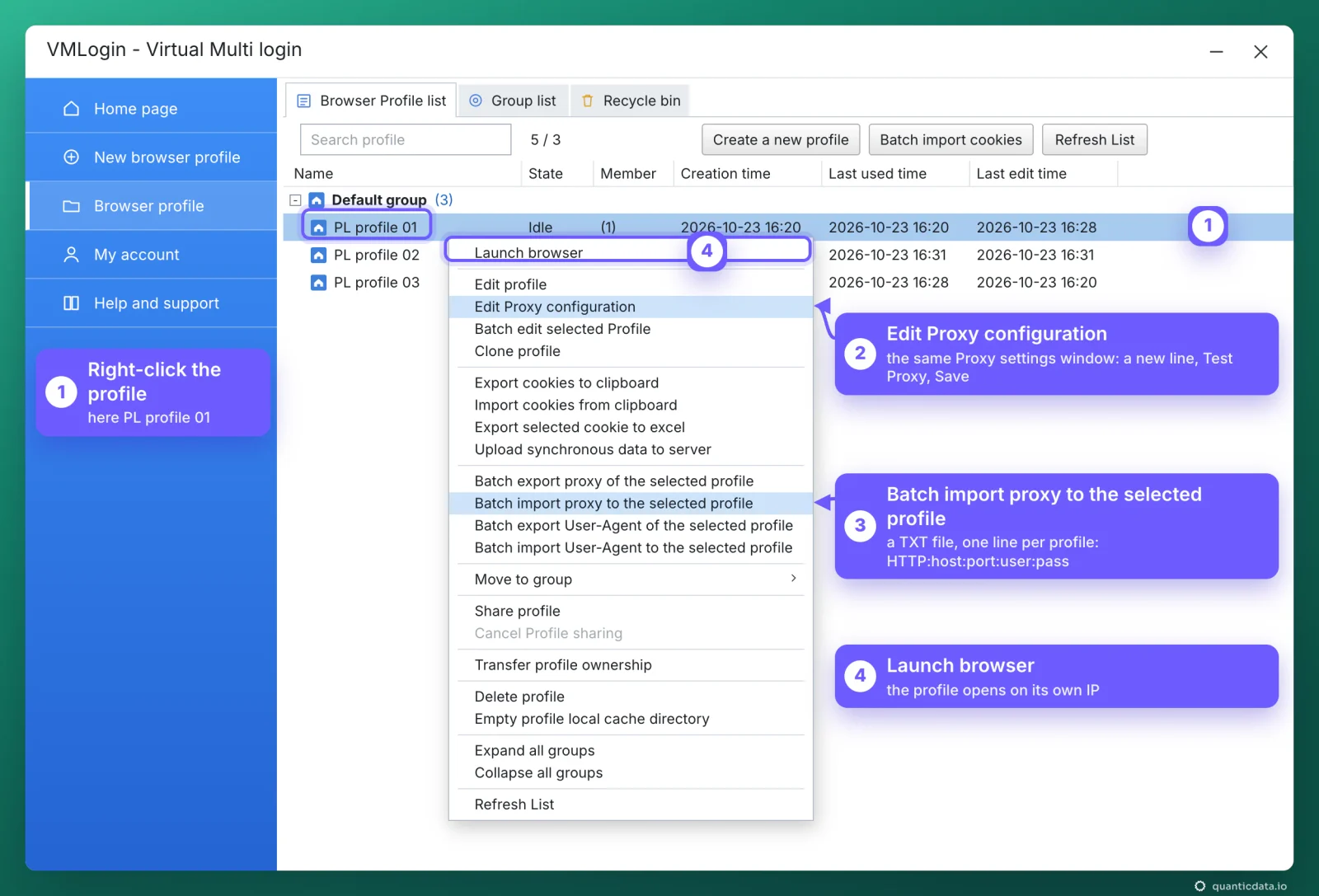Select Expand all groups
The image size is (1319, 896).
[630, 750]
